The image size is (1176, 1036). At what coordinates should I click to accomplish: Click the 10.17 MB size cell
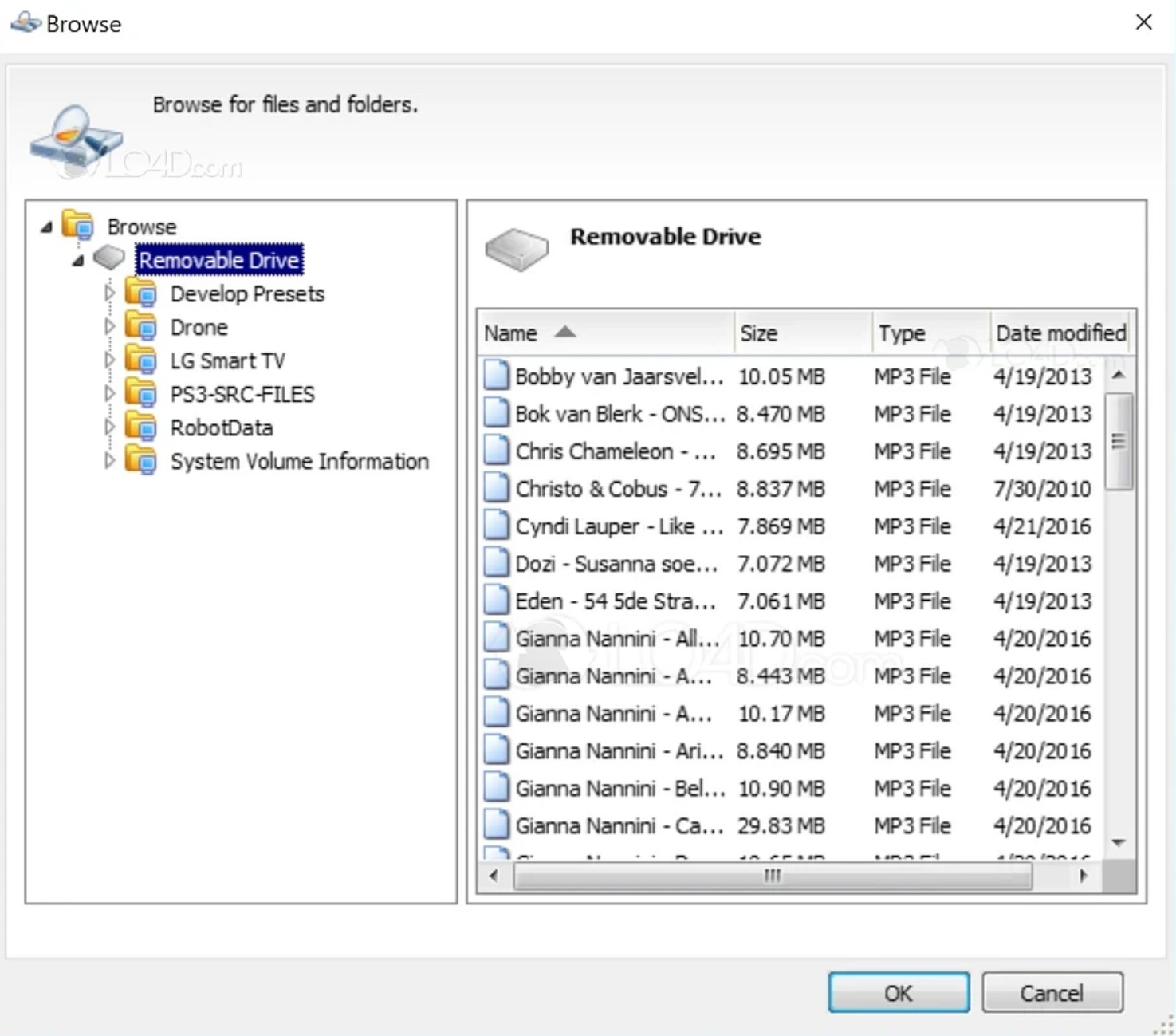[781, 713]
